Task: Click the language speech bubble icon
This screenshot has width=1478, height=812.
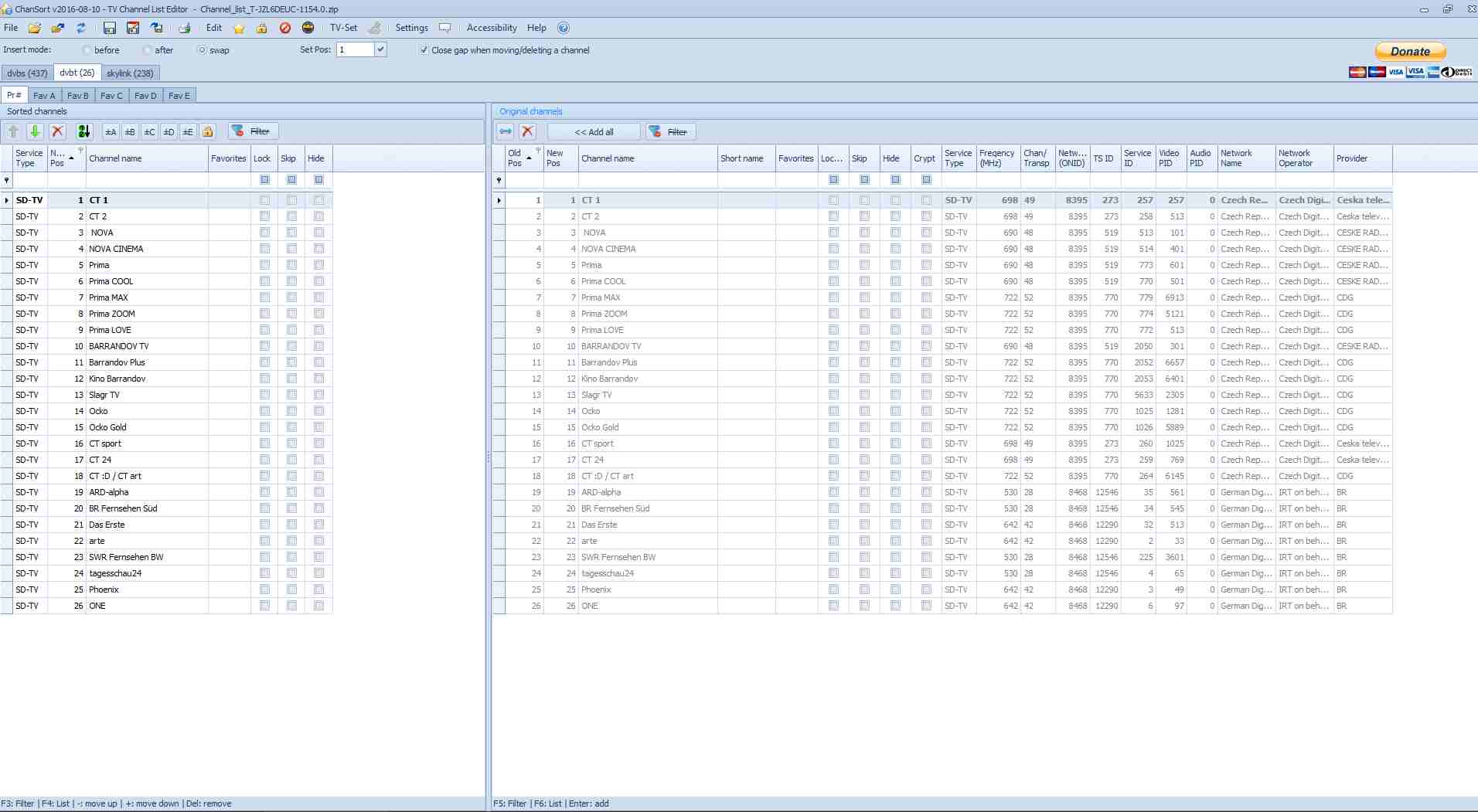Action: pyautogui.click(x=444, y=28)
